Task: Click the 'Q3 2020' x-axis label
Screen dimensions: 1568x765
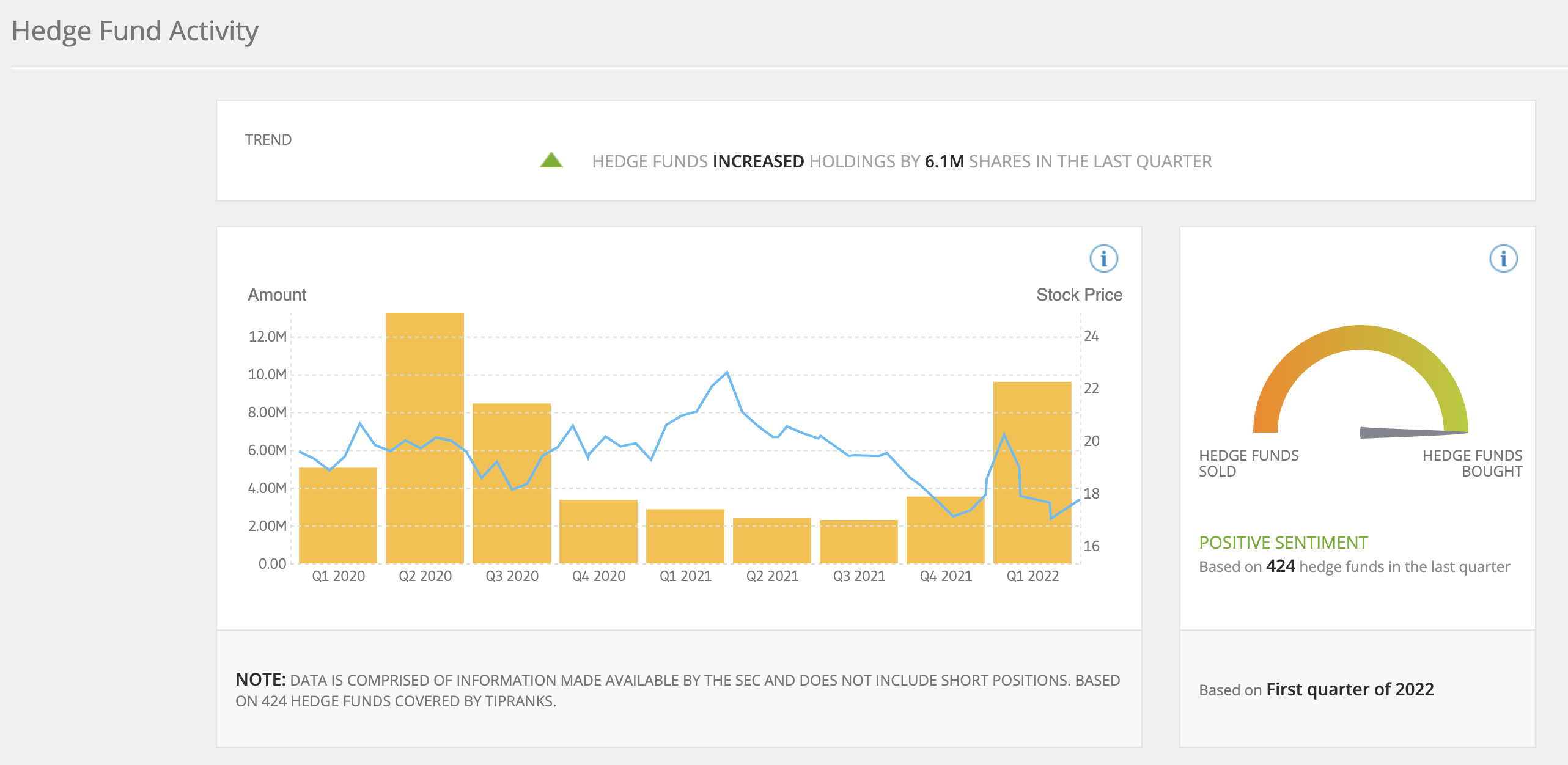Action: 512,576
